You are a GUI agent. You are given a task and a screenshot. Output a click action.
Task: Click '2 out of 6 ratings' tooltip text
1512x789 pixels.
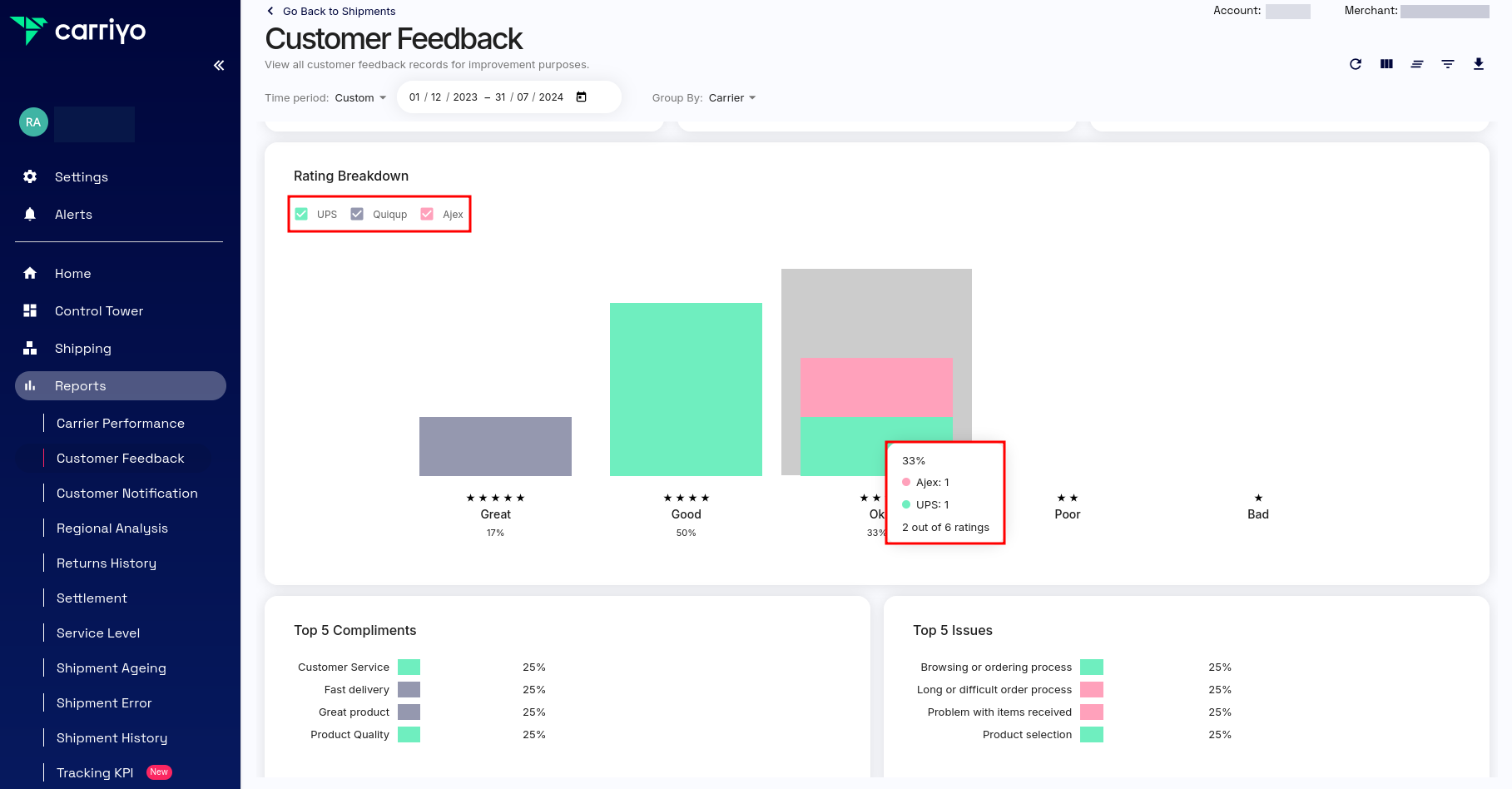click(945, 527)
